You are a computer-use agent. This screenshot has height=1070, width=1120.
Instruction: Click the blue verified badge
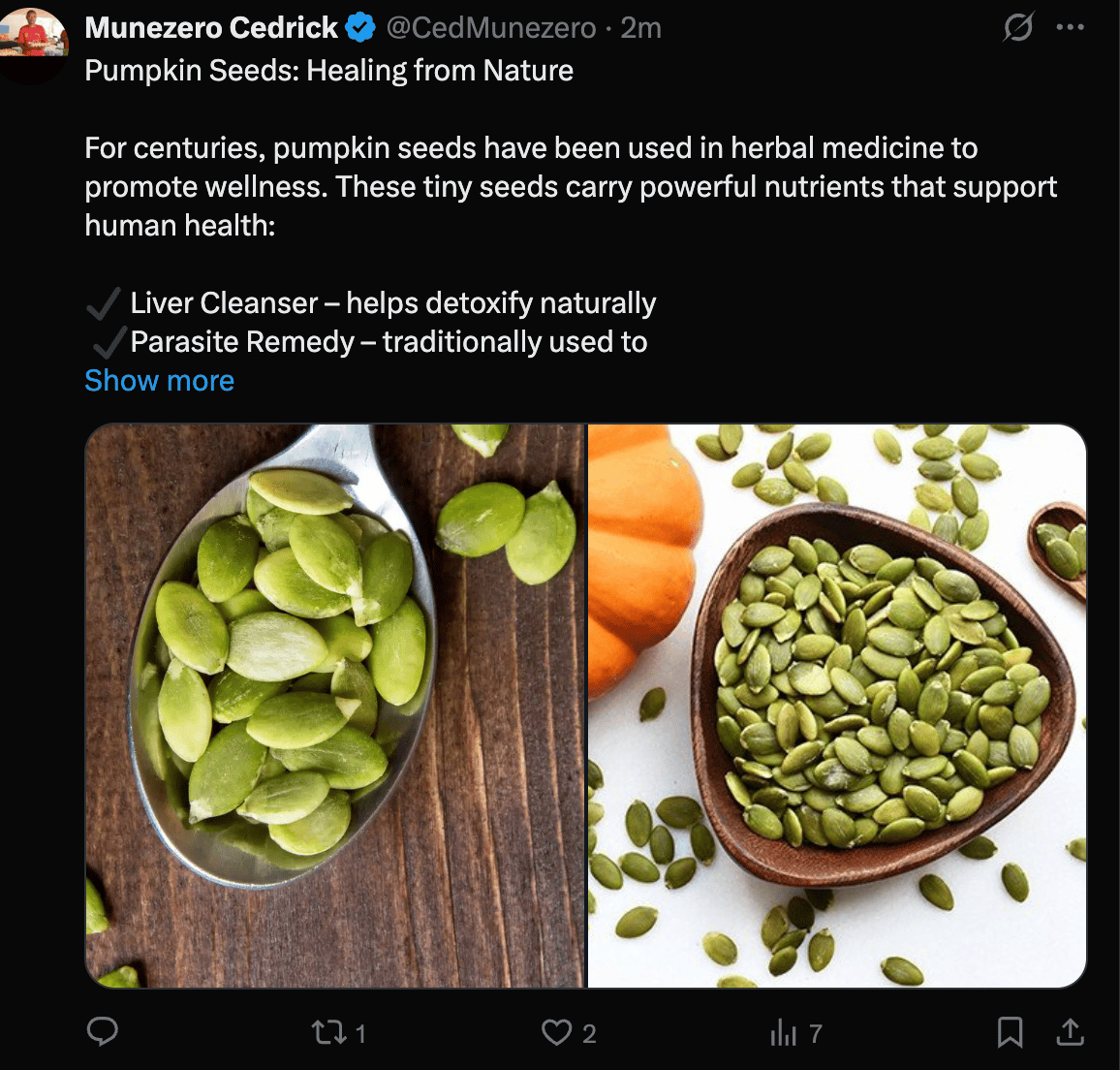tap(360, 28)
